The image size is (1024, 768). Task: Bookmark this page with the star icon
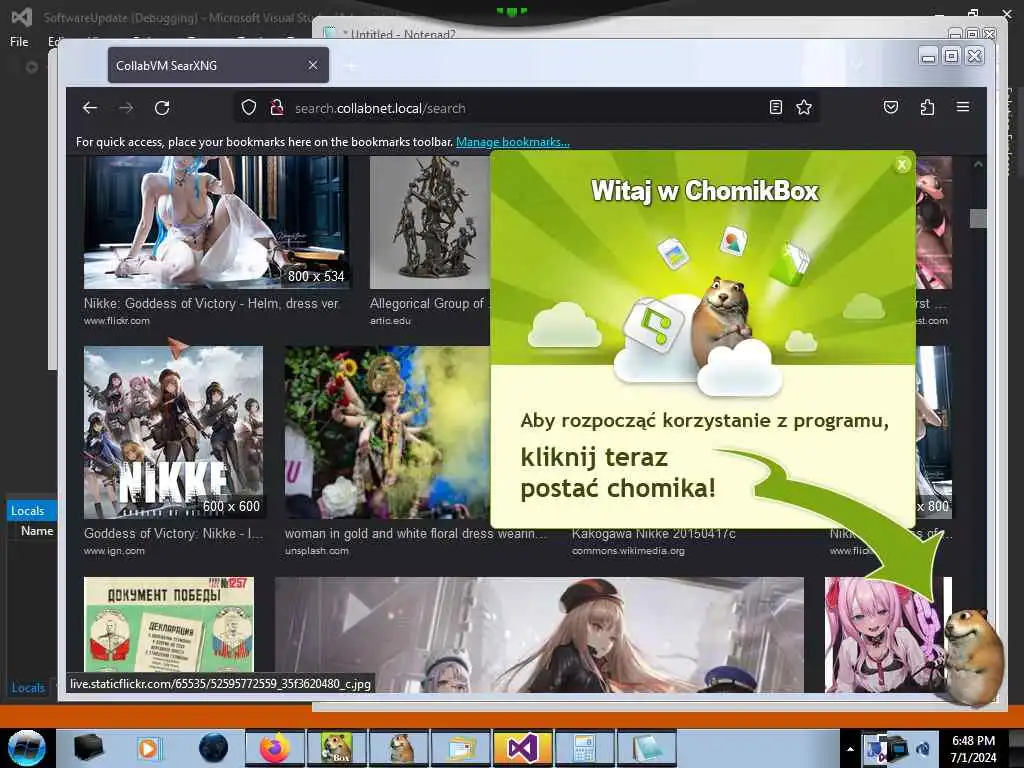tap(804, 107)
